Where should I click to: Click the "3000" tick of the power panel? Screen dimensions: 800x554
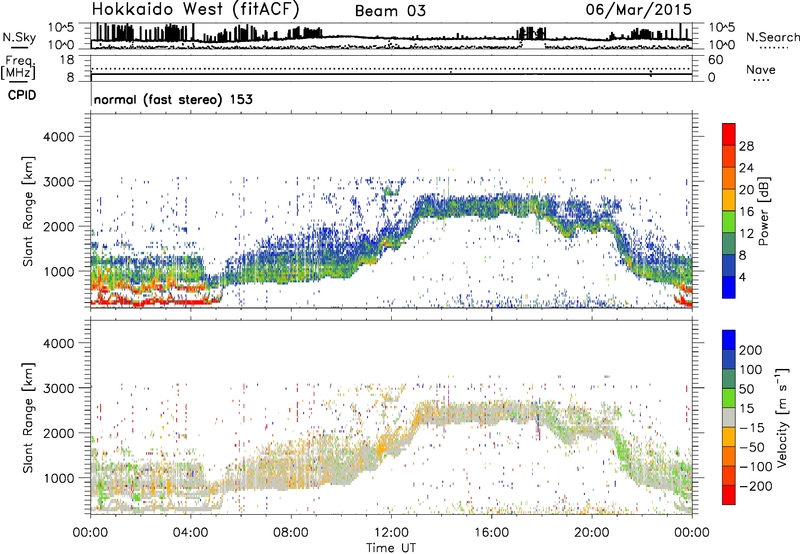(59, 181)
